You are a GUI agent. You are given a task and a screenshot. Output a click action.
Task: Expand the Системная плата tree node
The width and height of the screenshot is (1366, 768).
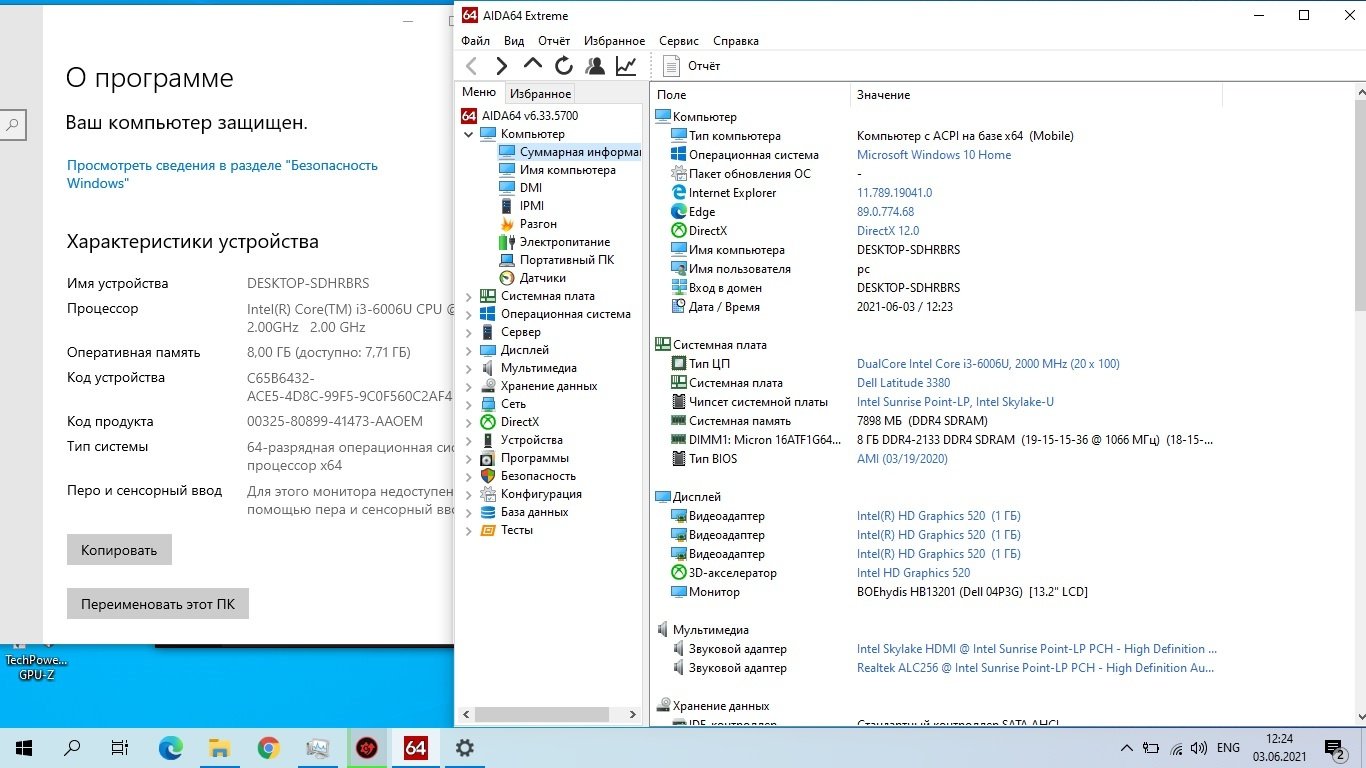(x=468, y=296)
